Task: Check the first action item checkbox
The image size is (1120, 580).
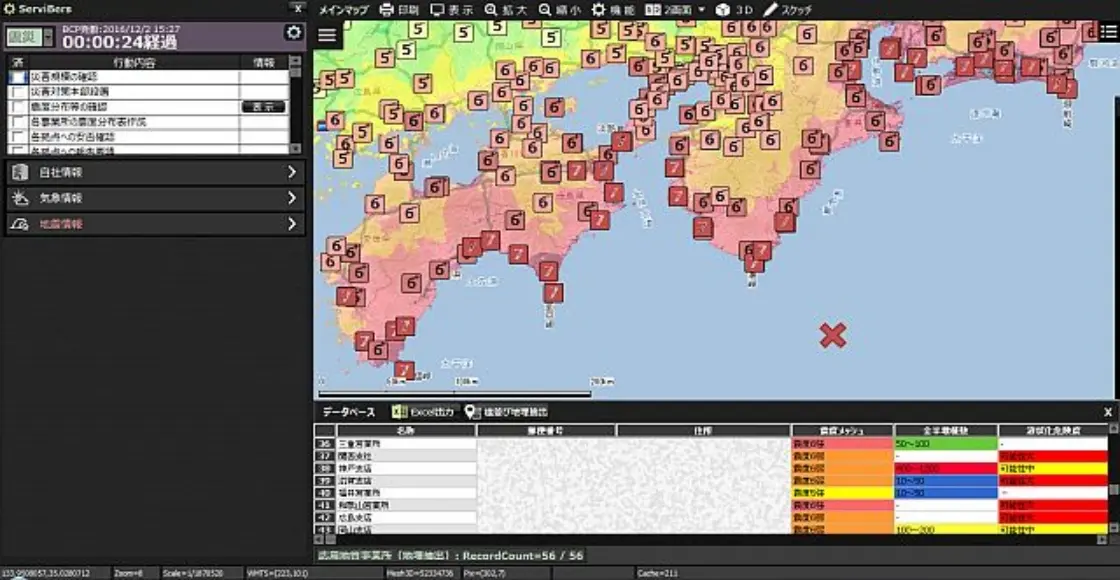Action: pyautogui.click(x=19, y=77)
